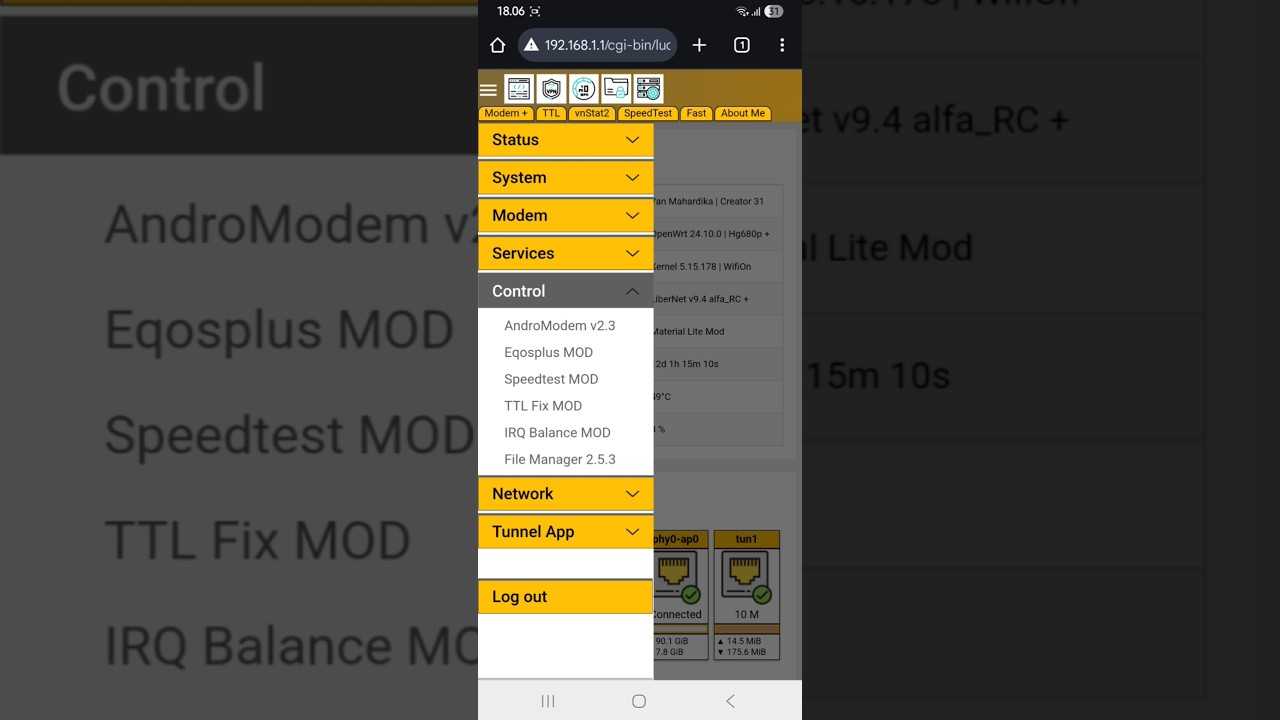Click the Log out button
Screen dimensions: 1280x720
(566, 597)
